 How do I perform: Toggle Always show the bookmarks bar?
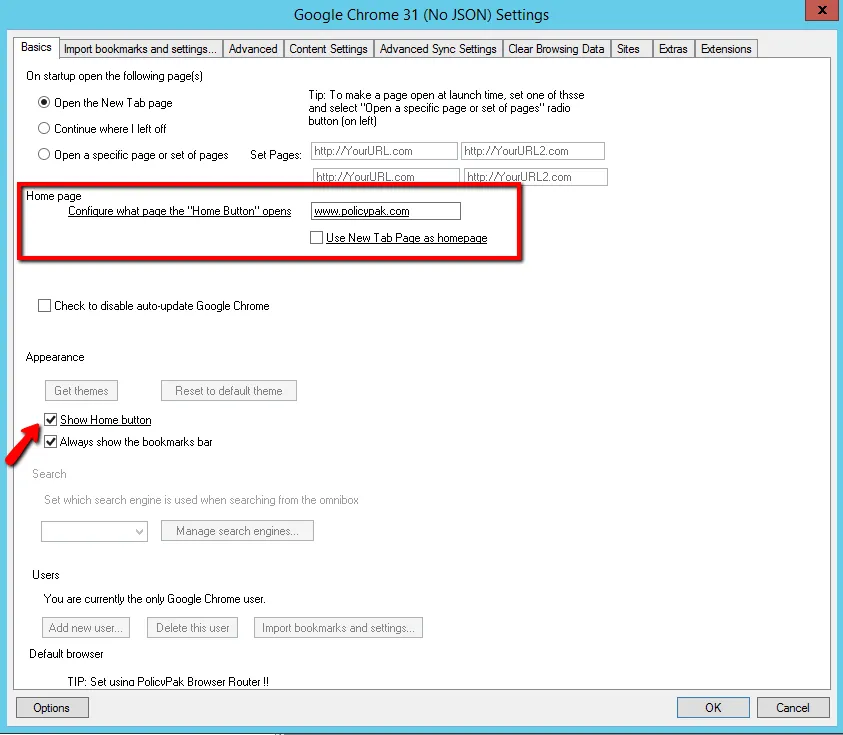pos(51,442)
